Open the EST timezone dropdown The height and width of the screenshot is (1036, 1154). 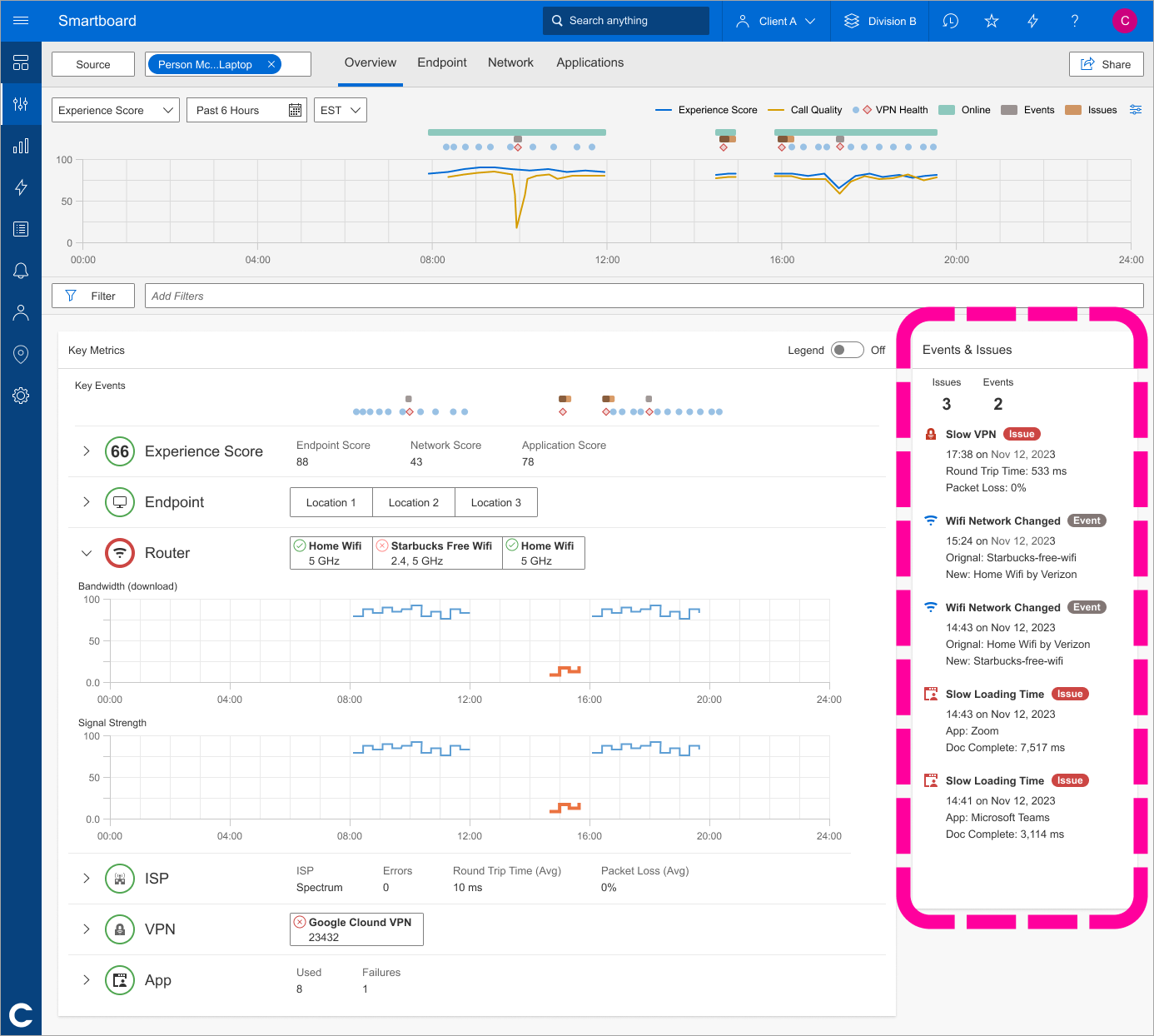340,109
